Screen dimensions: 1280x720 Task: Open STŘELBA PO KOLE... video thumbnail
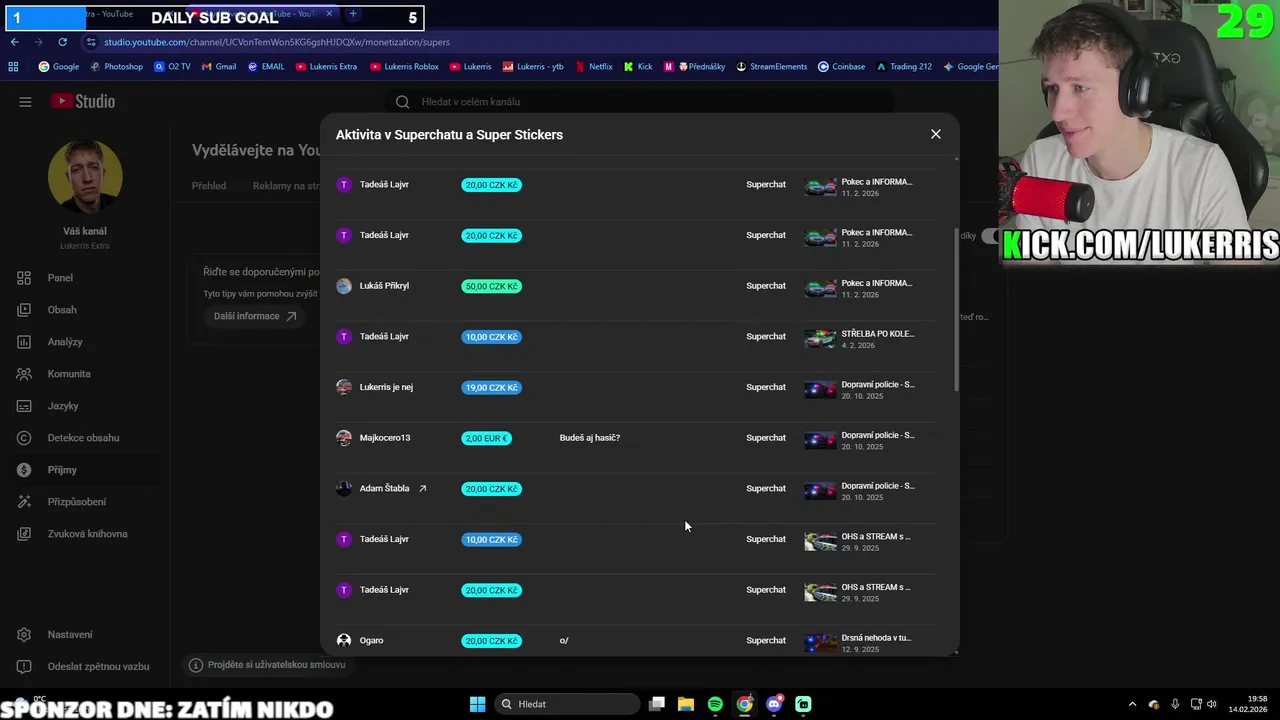point(820,339)
